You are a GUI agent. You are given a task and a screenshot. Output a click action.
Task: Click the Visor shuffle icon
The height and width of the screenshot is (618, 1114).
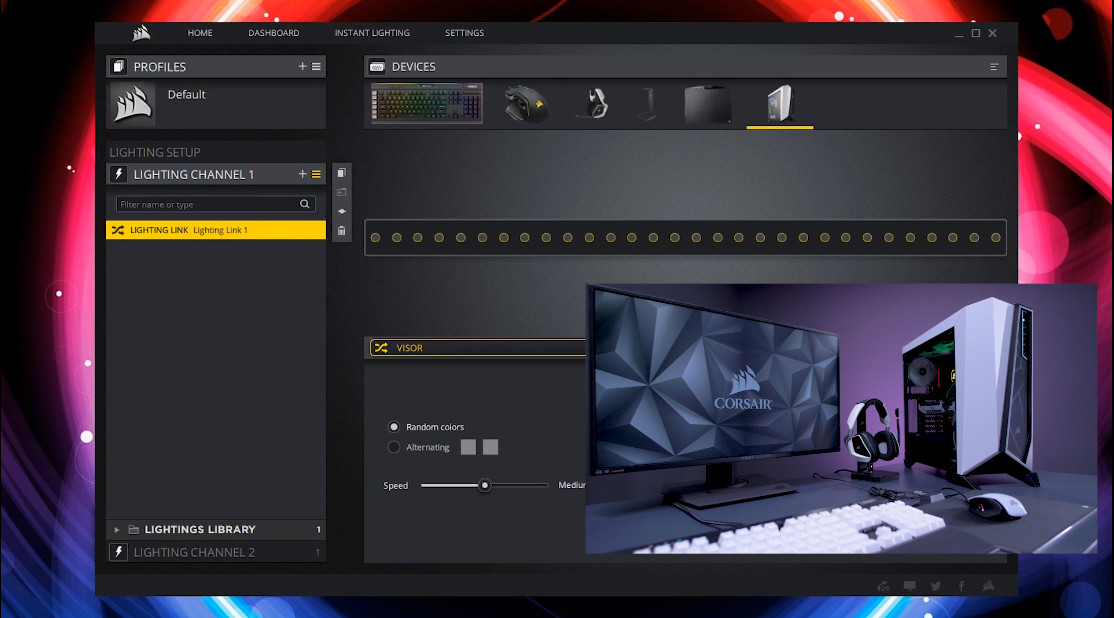tap(382, 347)
